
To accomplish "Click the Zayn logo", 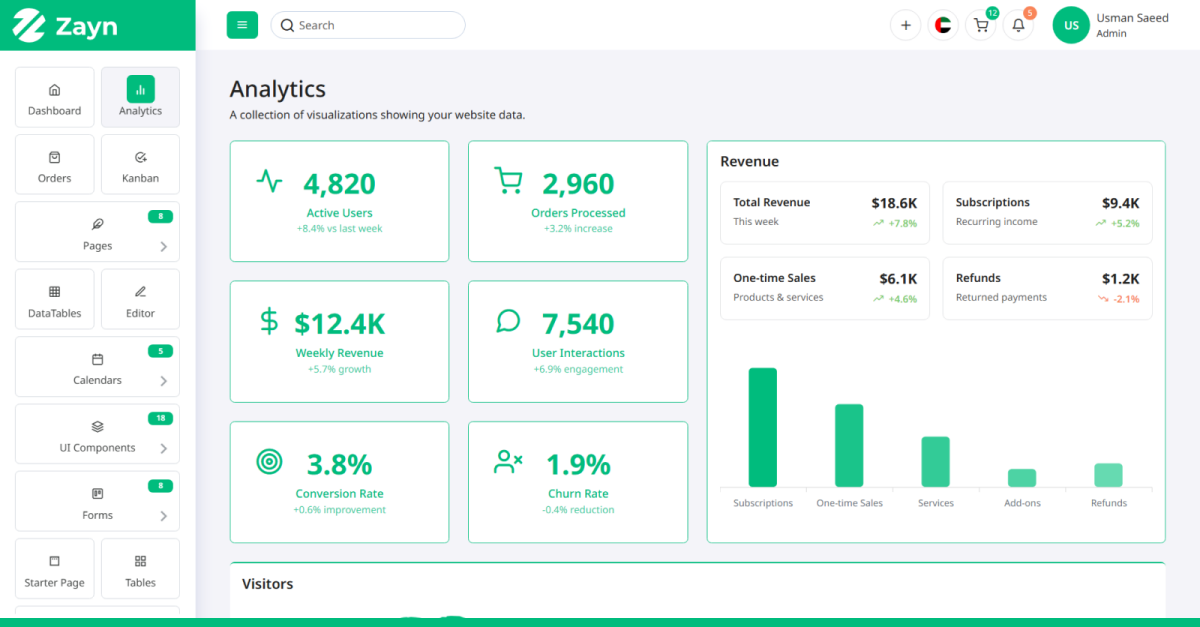I will coord(67,25).
